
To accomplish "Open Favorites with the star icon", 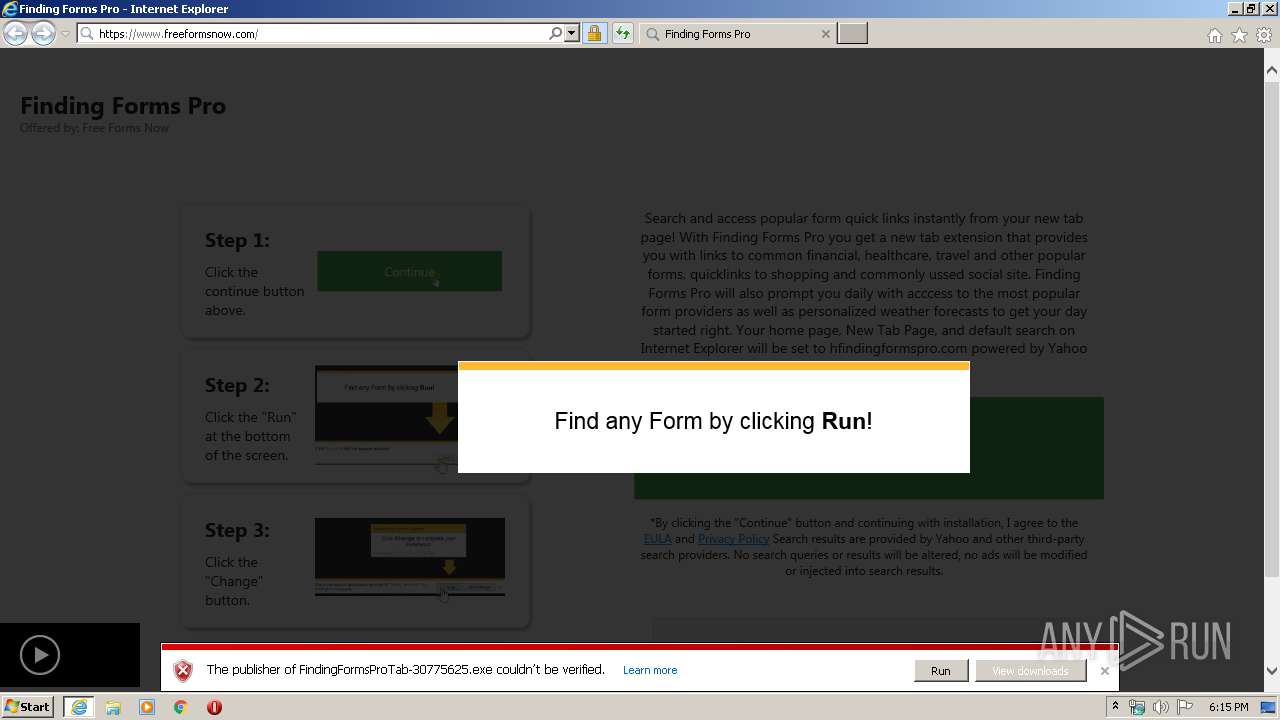I will (1239, 35).
